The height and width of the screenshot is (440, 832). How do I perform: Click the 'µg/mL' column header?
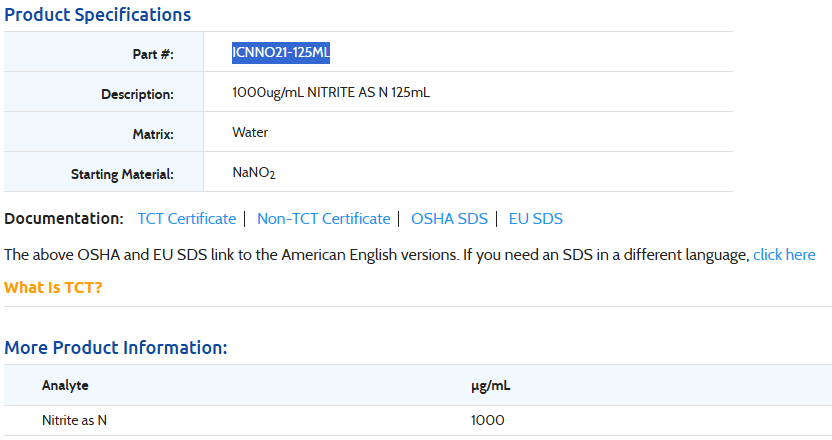tap(491, 385)
